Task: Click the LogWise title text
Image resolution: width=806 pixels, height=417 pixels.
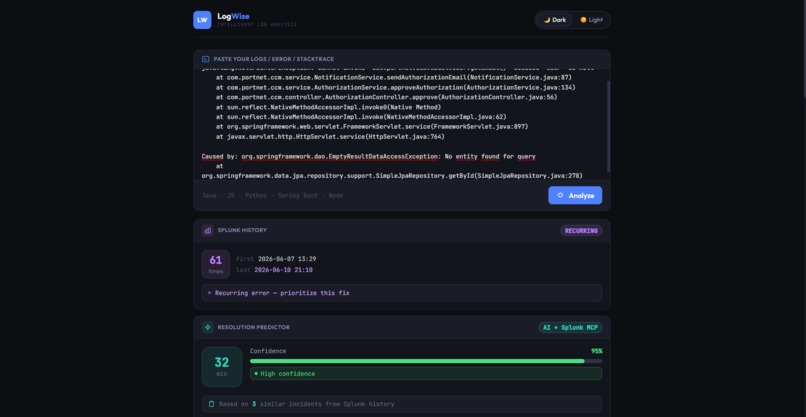Action: pyautogui.click(x=233, y=16)
